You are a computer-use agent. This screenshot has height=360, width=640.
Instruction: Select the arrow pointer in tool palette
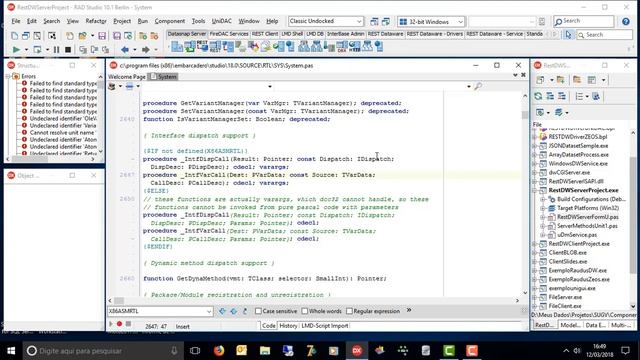point(568,35)
